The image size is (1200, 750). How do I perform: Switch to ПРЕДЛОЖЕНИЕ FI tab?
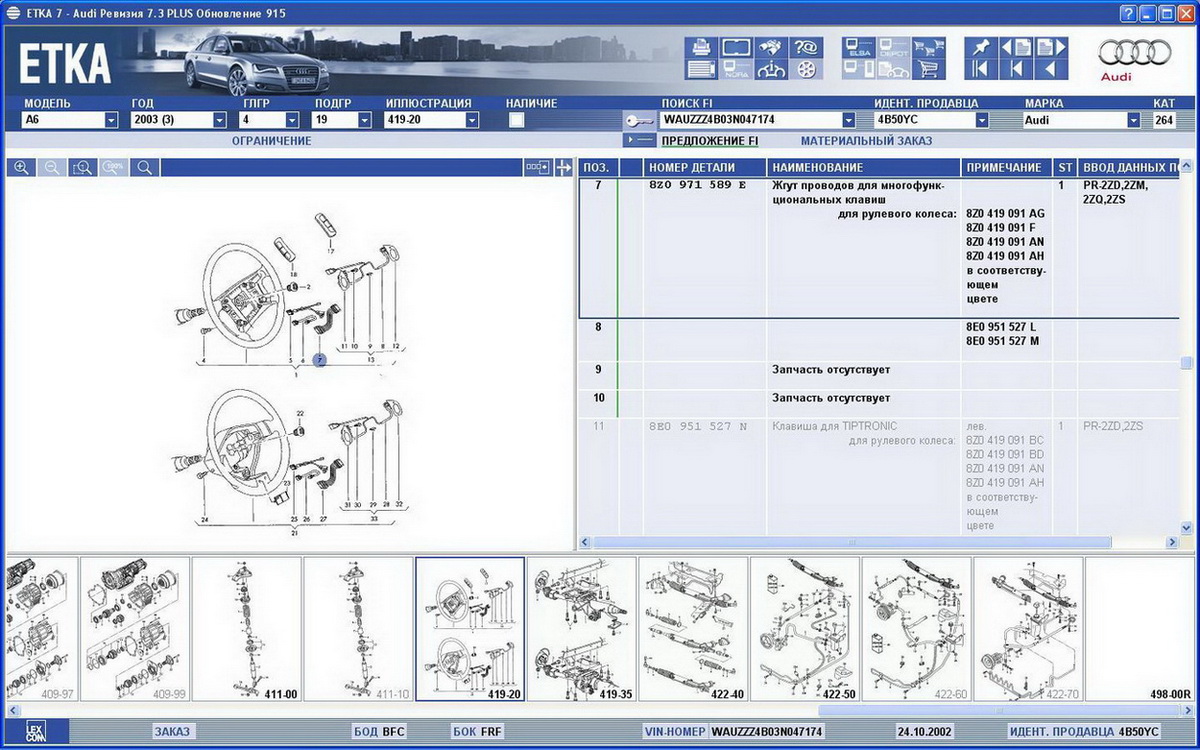click(710, 141)
